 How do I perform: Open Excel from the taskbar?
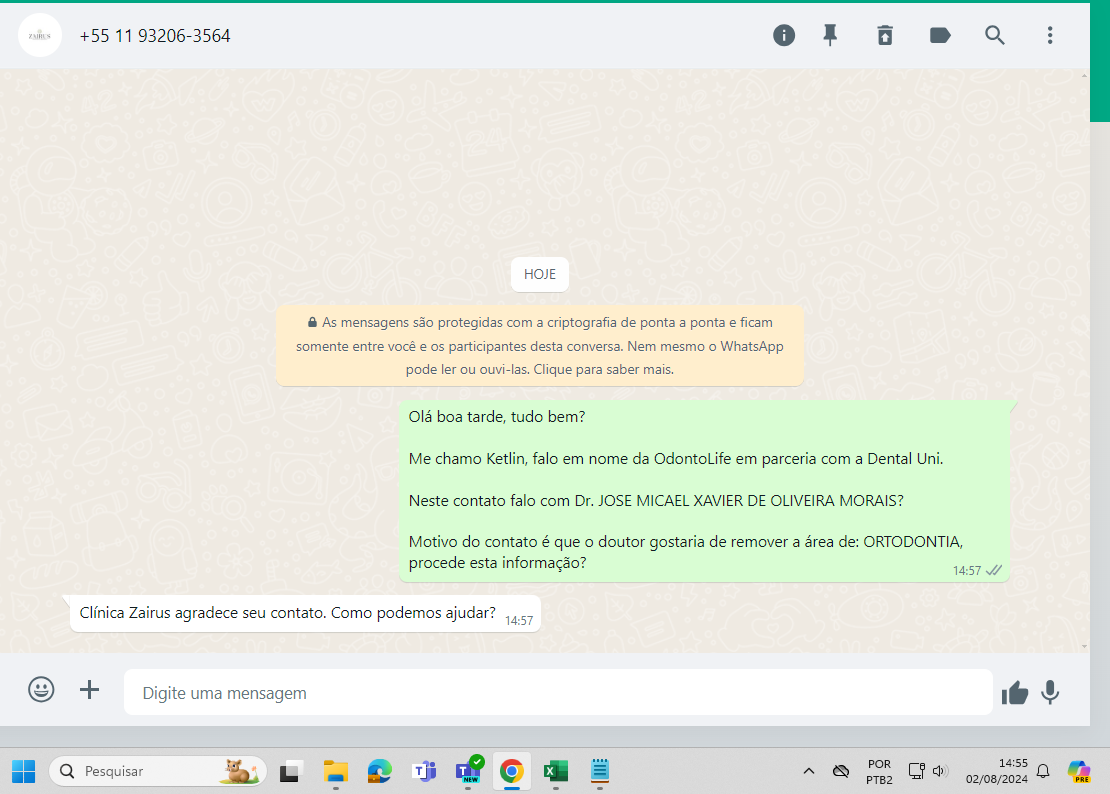click(556, 771)
